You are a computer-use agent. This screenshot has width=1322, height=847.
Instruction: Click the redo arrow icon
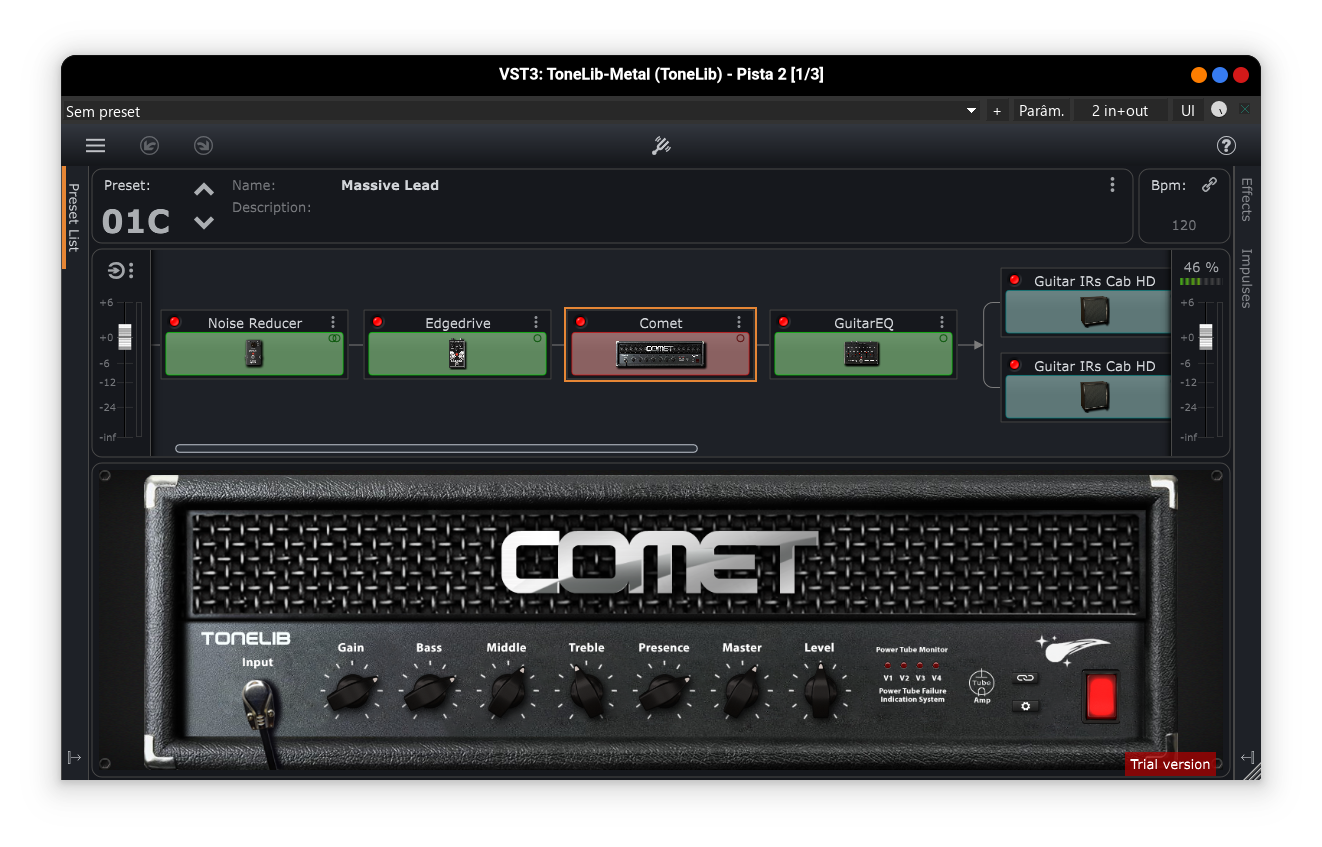(x=203, y=146)
